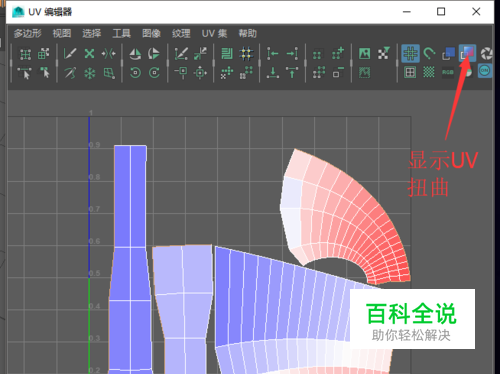Image resolution: width=500 pixels, height=374 pixels.
Task: Open the 多边形 menu
Action: pyautogui.click(x=28, y=33)
